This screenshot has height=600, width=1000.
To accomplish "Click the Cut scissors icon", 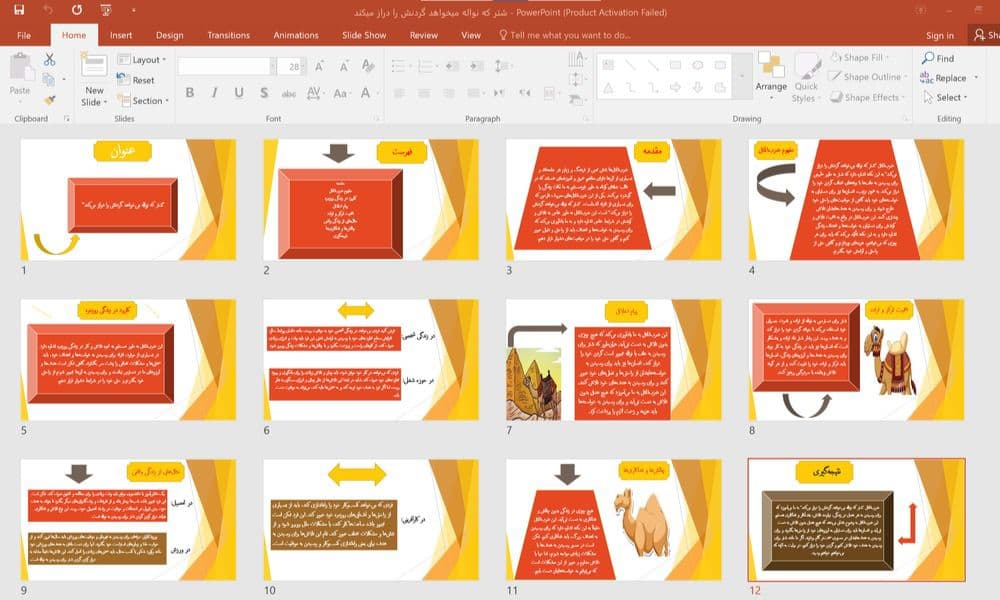I will (49, 59).
